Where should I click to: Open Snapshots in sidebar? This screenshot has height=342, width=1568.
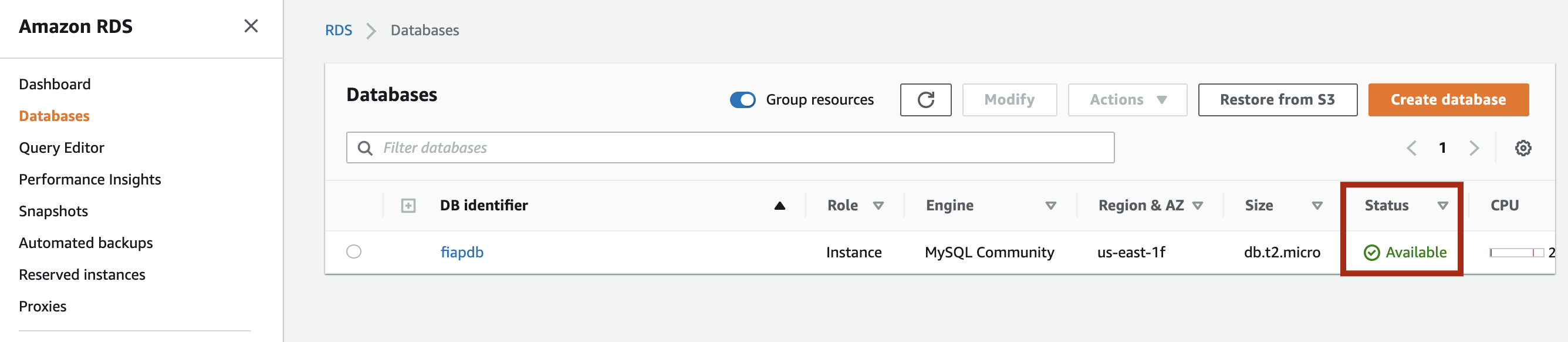click(x=53, y=211)
